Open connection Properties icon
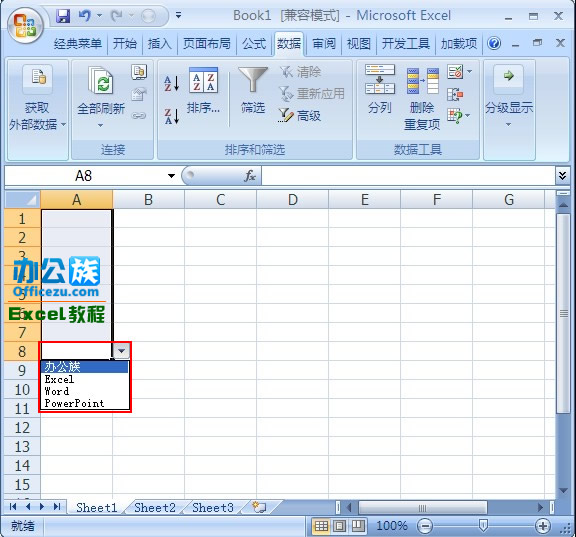This screenshot has width=576, height=537. [x=138, y=94]
